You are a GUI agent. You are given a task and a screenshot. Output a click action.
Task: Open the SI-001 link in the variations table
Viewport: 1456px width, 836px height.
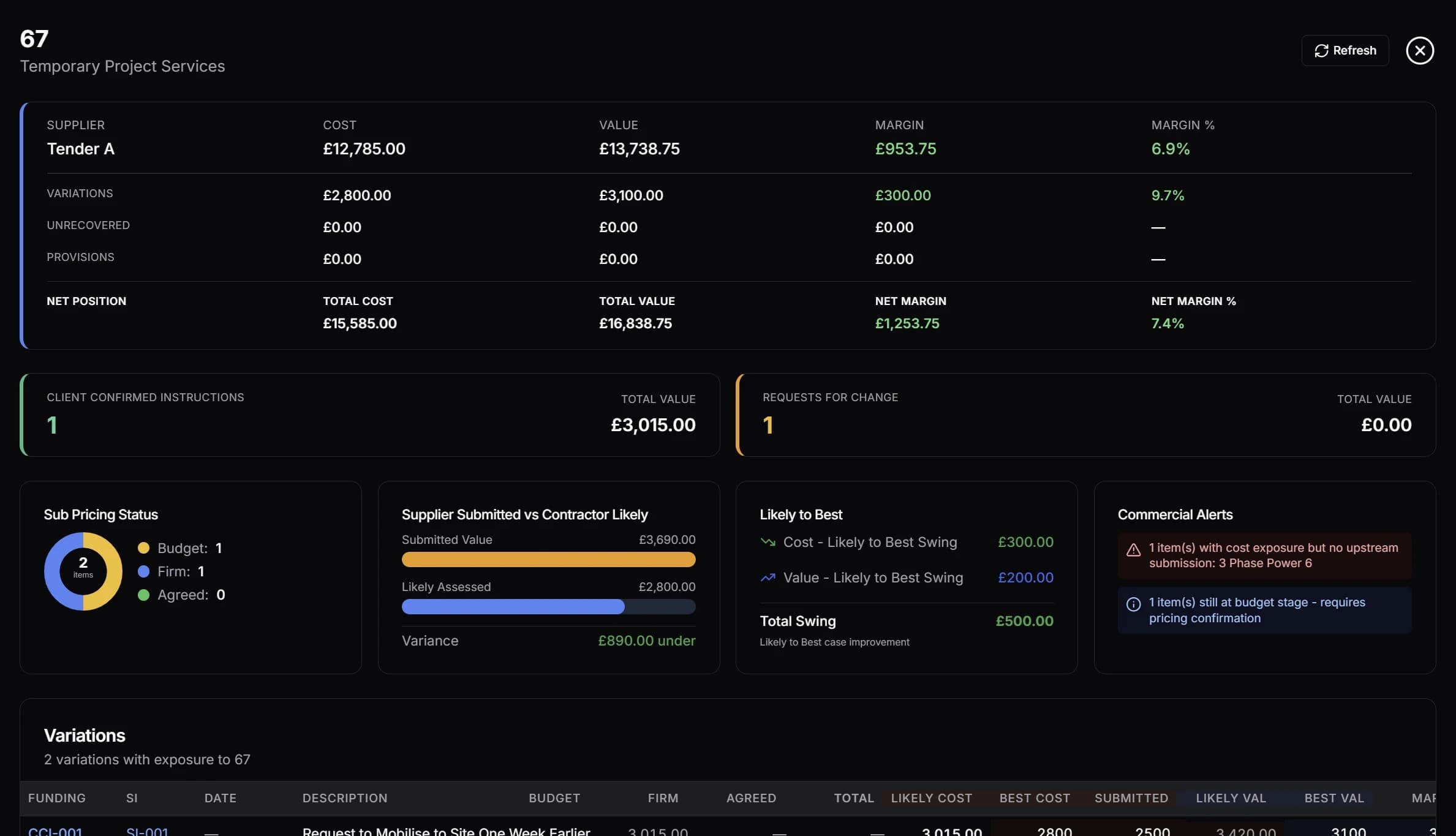click(147, 830)
